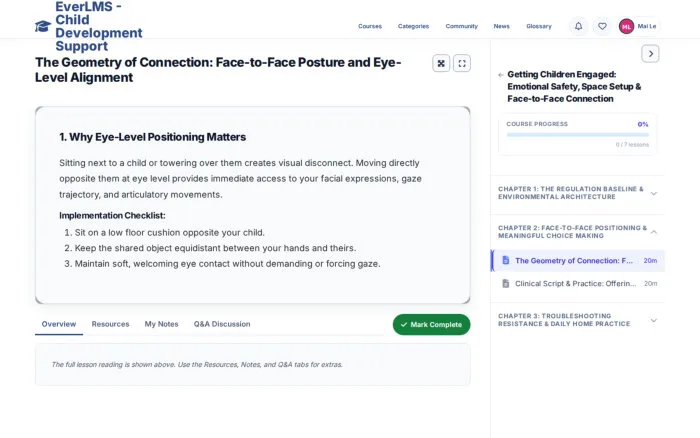Enter fullscreen with the expand icon
The height and width of the screenshot is (438, 700).
pos(462,63)
